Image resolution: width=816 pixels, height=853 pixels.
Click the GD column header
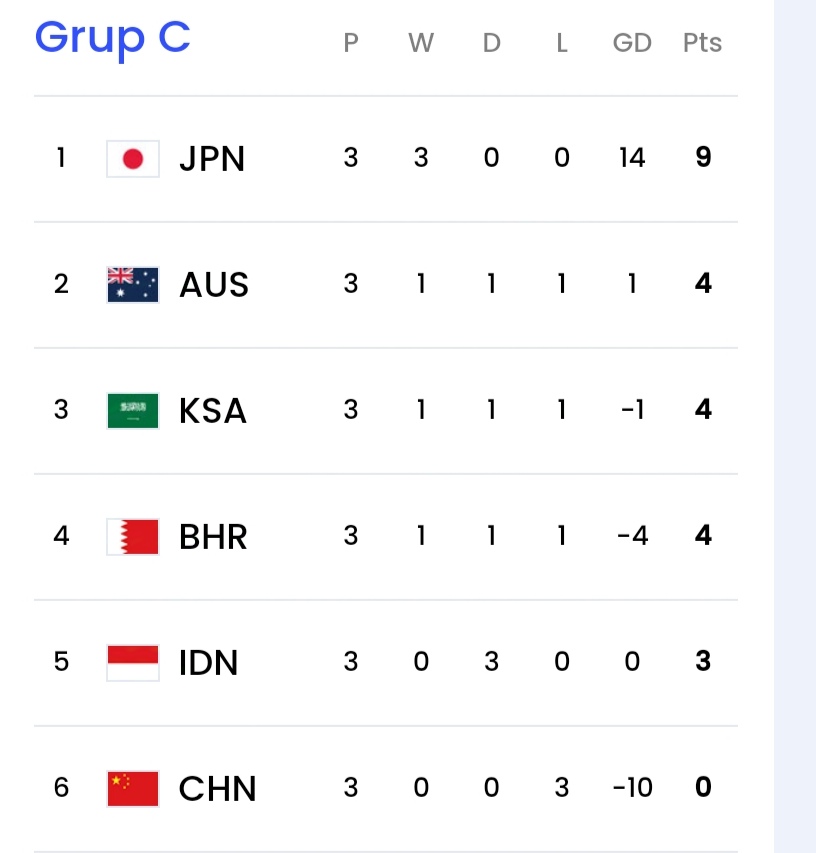[632, 42]
